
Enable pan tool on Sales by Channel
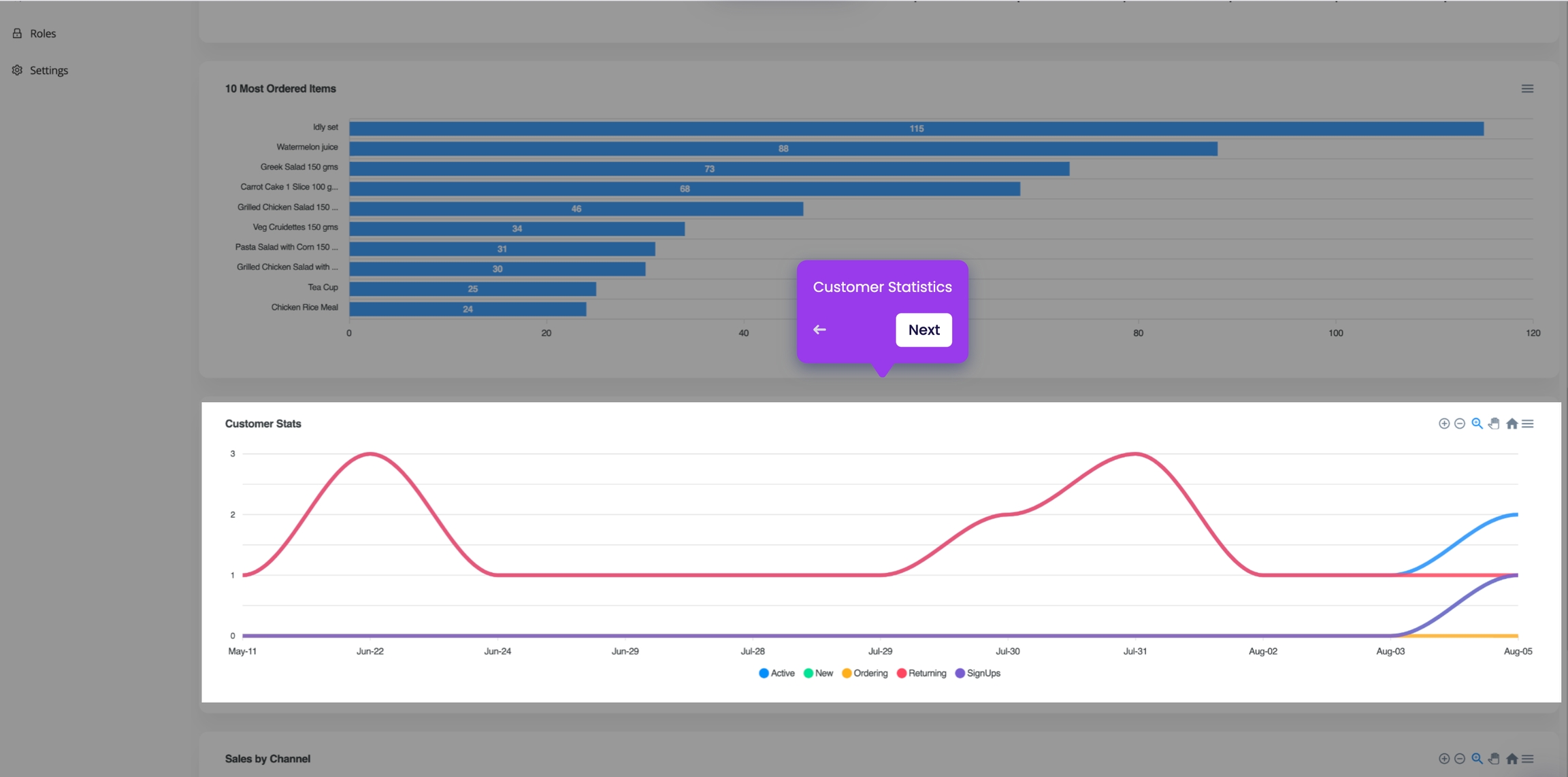1494,759
